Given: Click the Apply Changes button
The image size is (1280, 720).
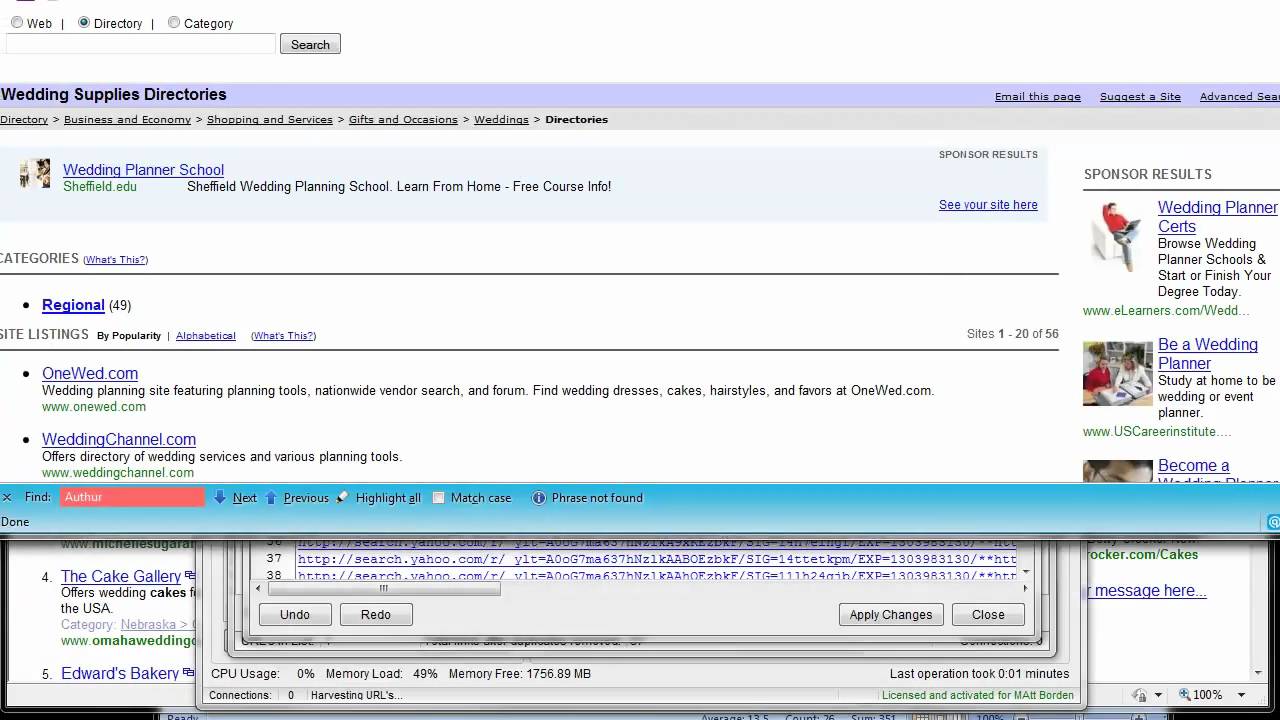Looking at the screenshot, I should click(891, 615).
